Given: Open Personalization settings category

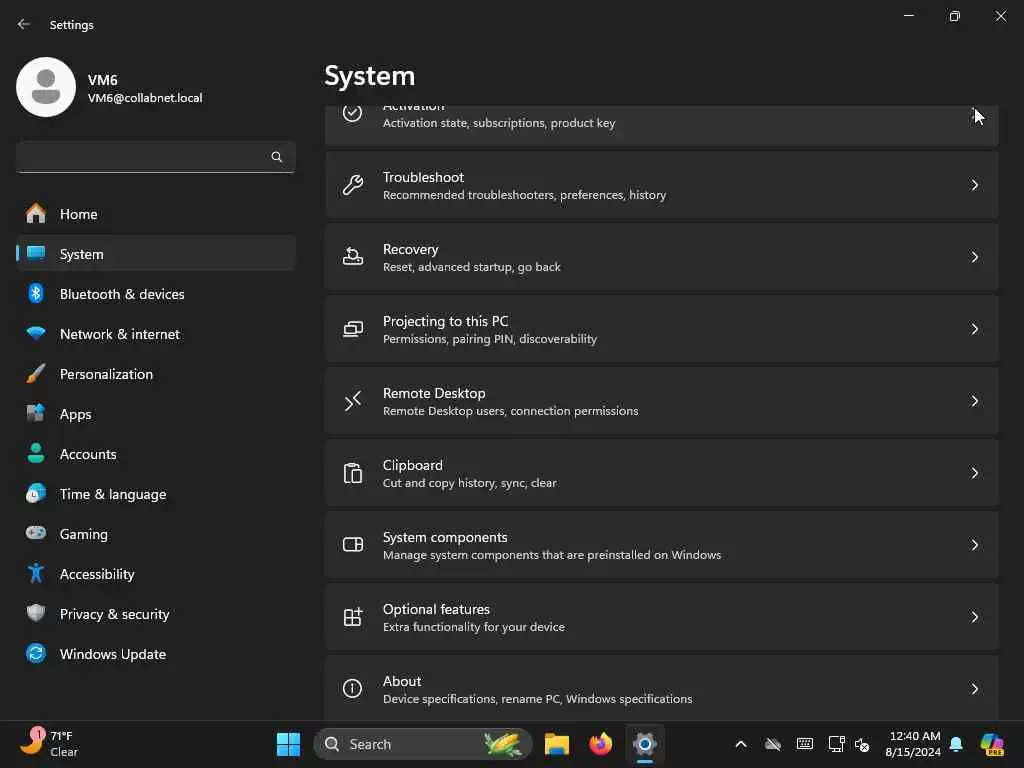Looking at the screenshot, I should click(x=156, y=374).
